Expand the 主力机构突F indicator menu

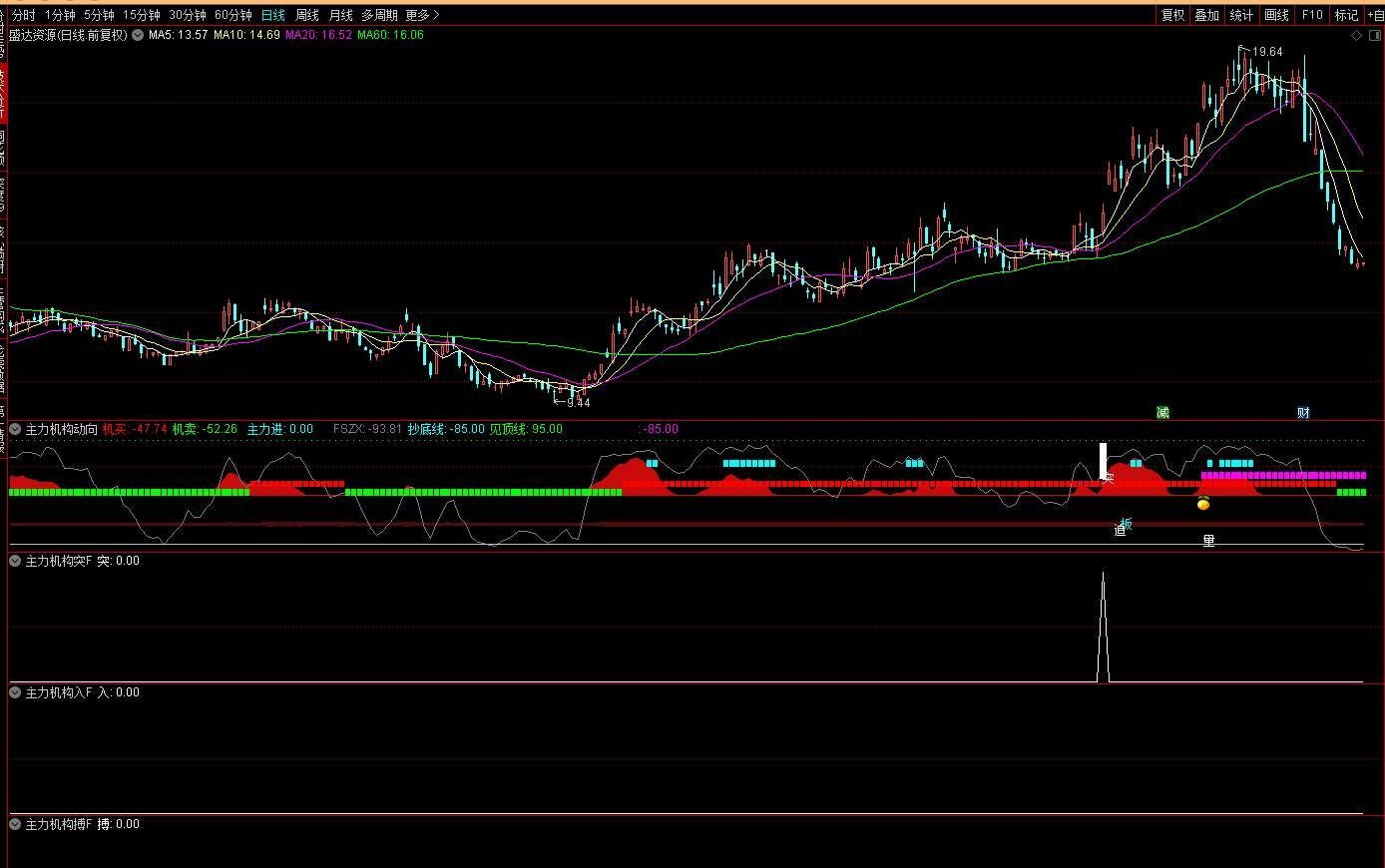pos(15,561)
